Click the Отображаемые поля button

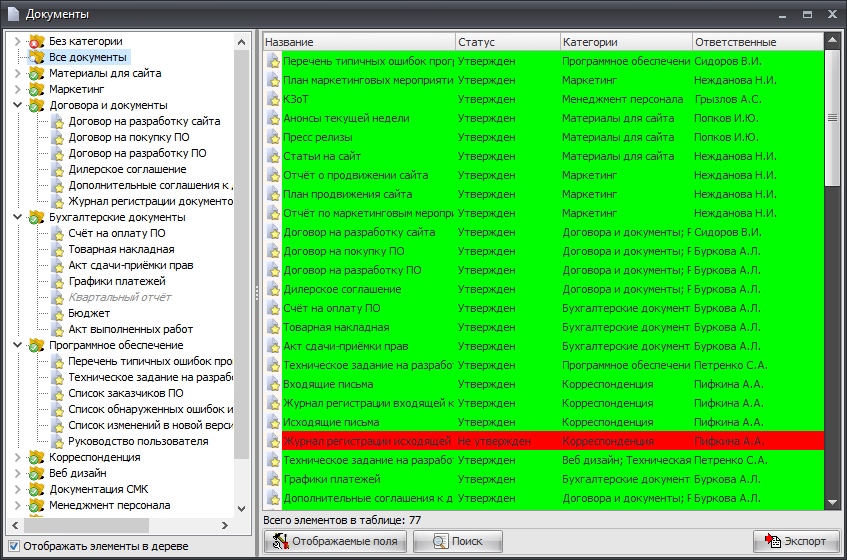[x=334, y=541]
